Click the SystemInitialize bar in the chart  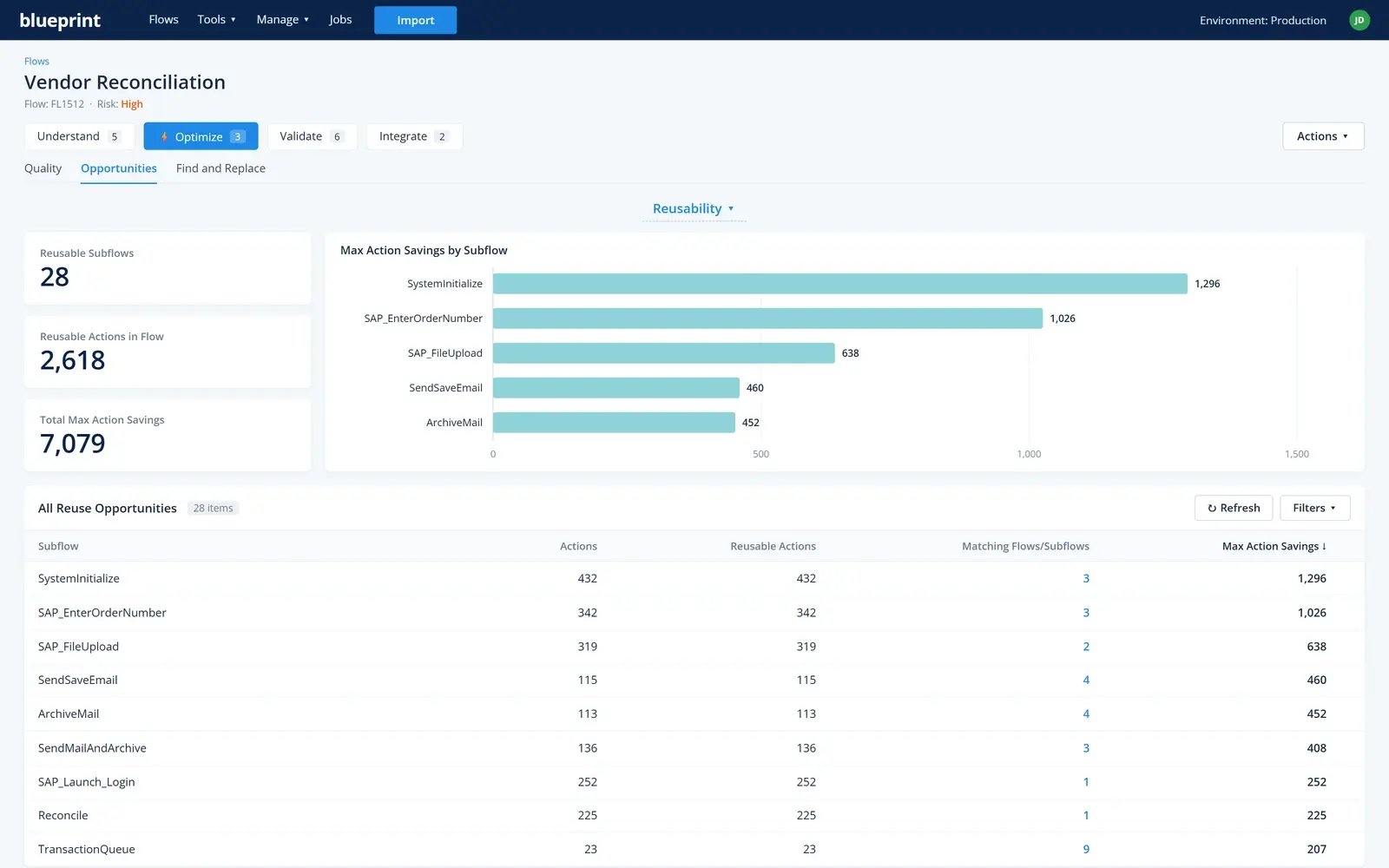pos(839,284)
